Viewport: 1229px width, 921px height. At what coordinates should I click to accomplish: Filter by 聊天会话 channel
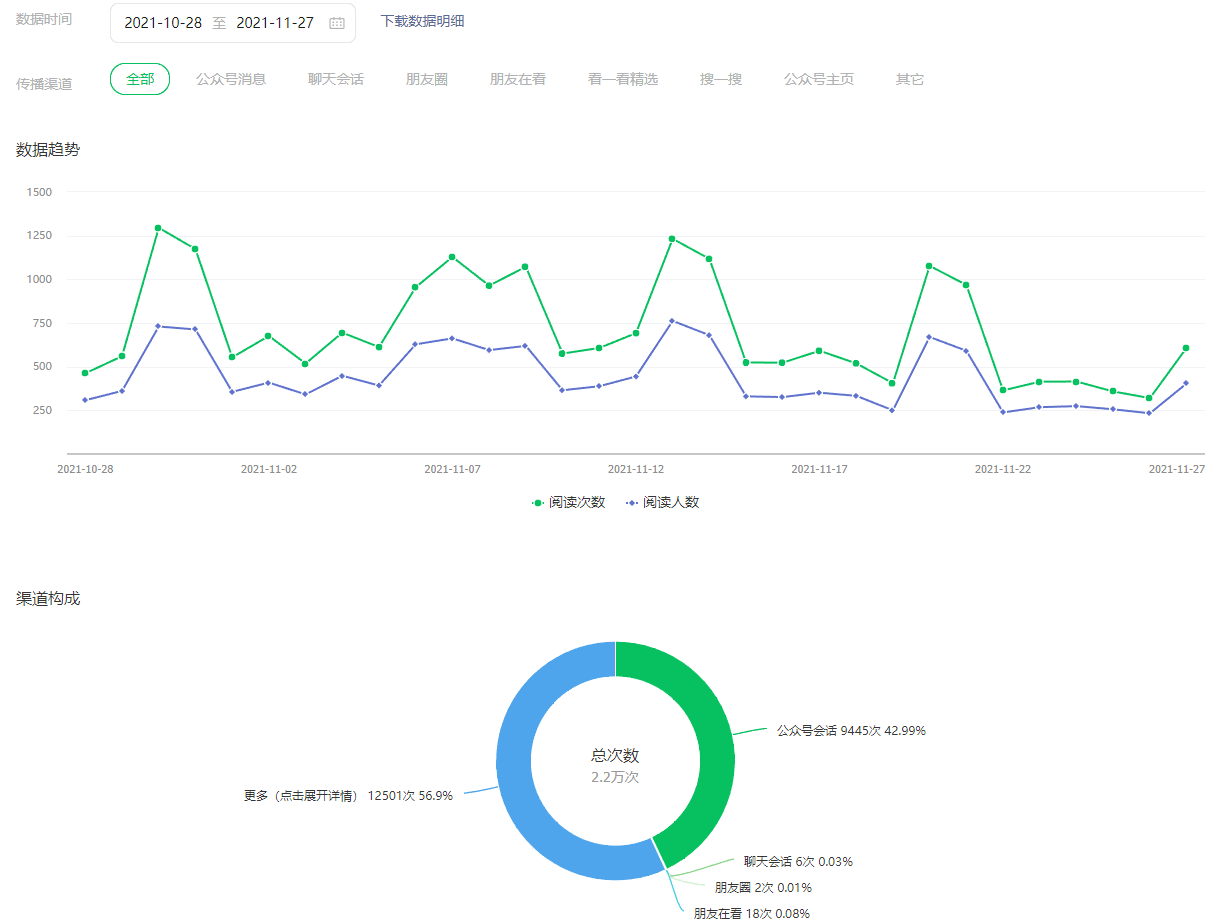336,79
